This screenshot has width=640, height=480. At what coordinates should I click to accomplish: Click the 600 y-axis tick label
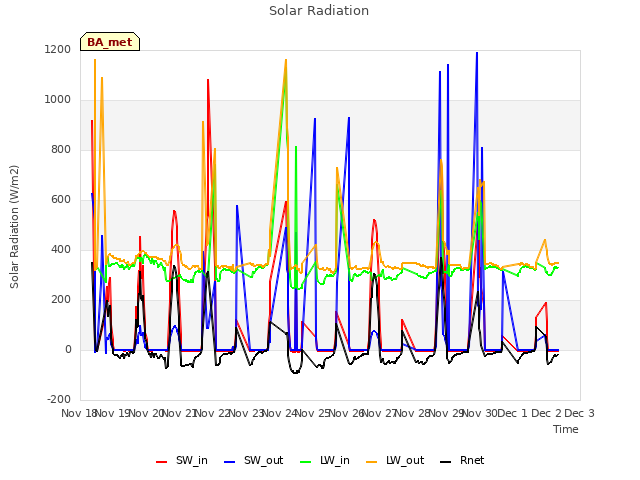[61, 200]
